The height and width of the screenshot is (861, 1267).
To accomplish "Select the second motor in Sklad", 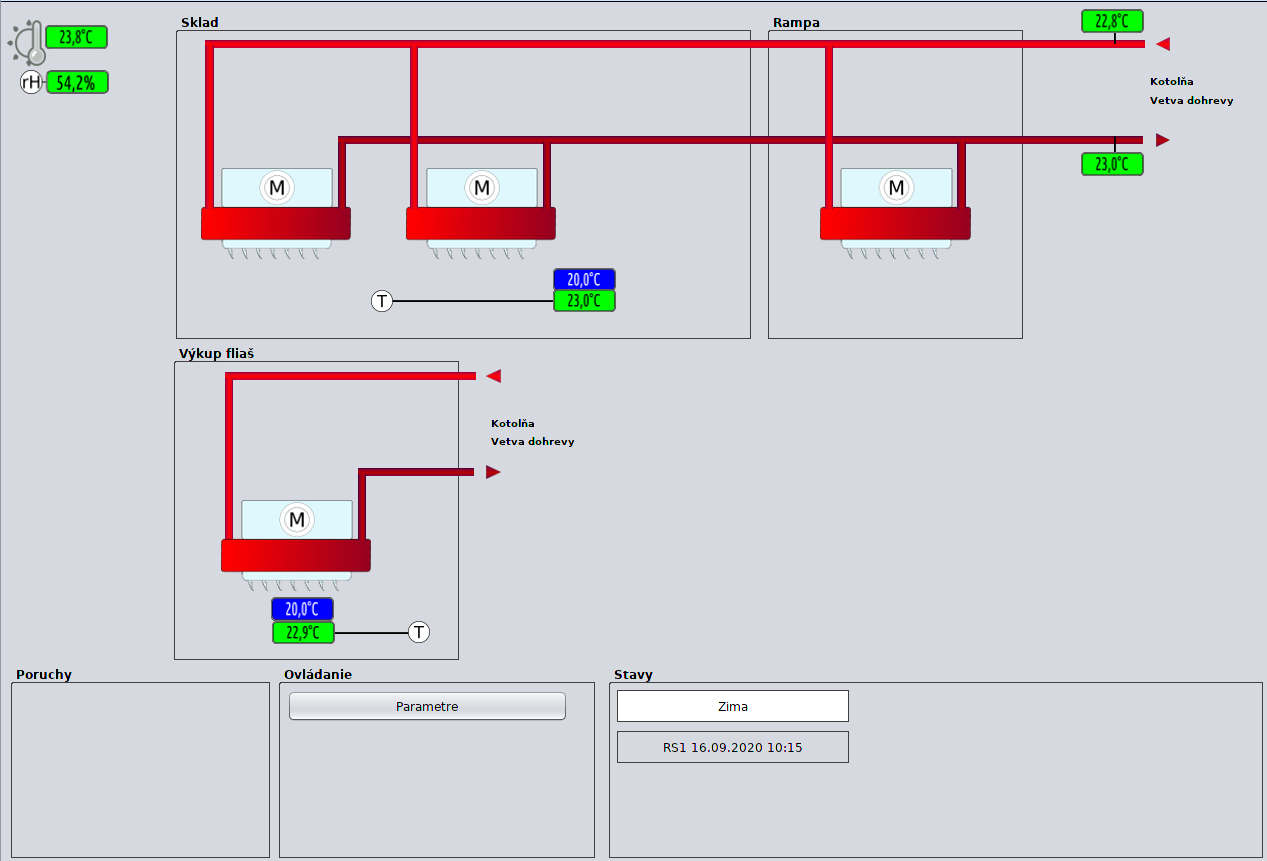I will click(482, 187).
